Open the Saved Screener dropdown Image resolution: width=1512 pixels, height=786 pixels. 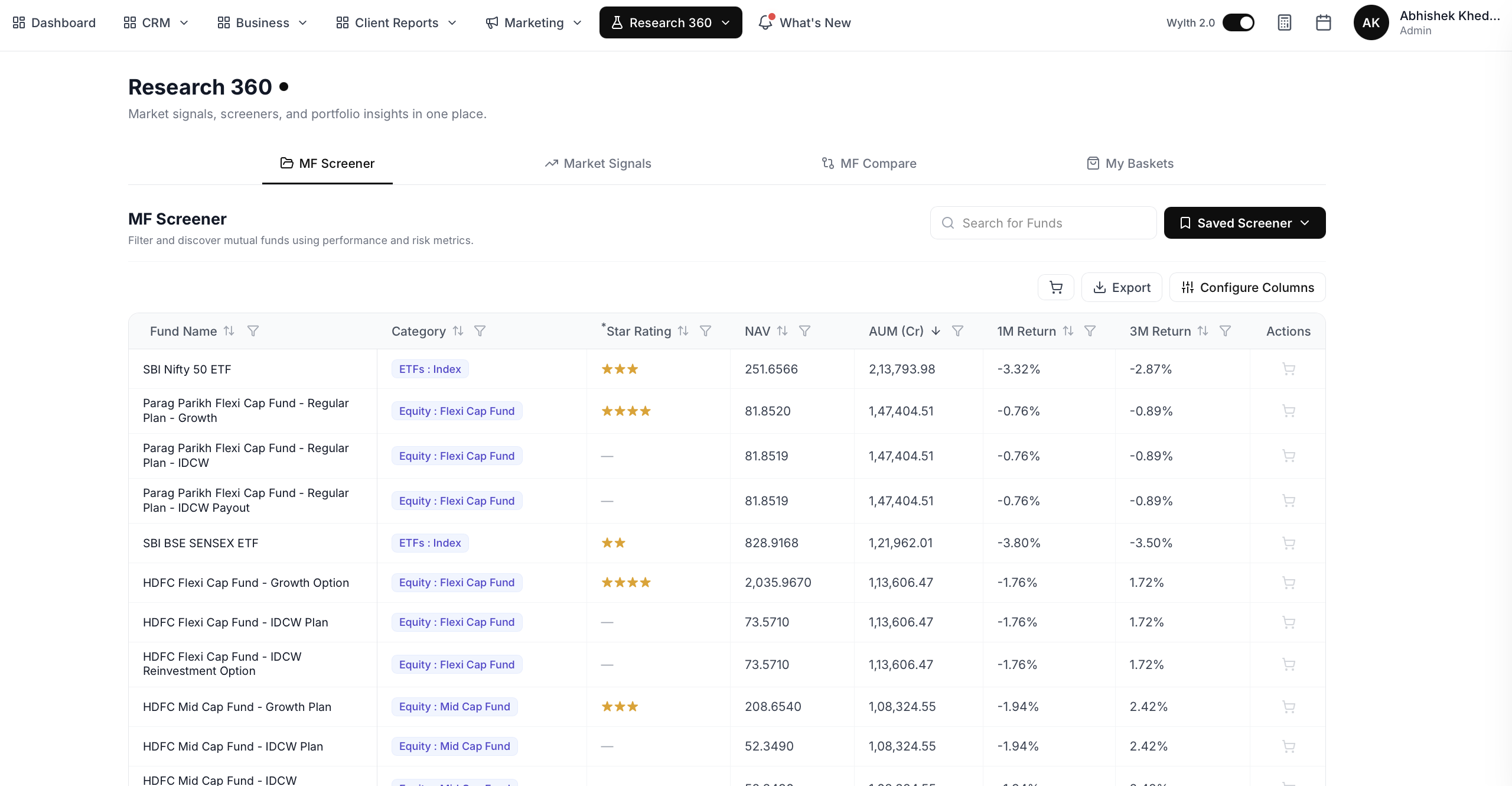[x=1245, y=223]
